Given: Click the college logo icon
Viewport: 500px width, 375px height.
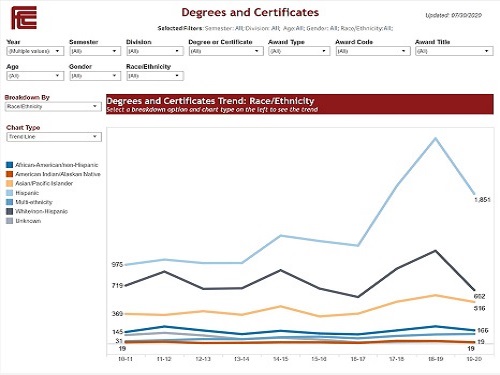Looking at the screenshot, I should click(x=24, y=18).
